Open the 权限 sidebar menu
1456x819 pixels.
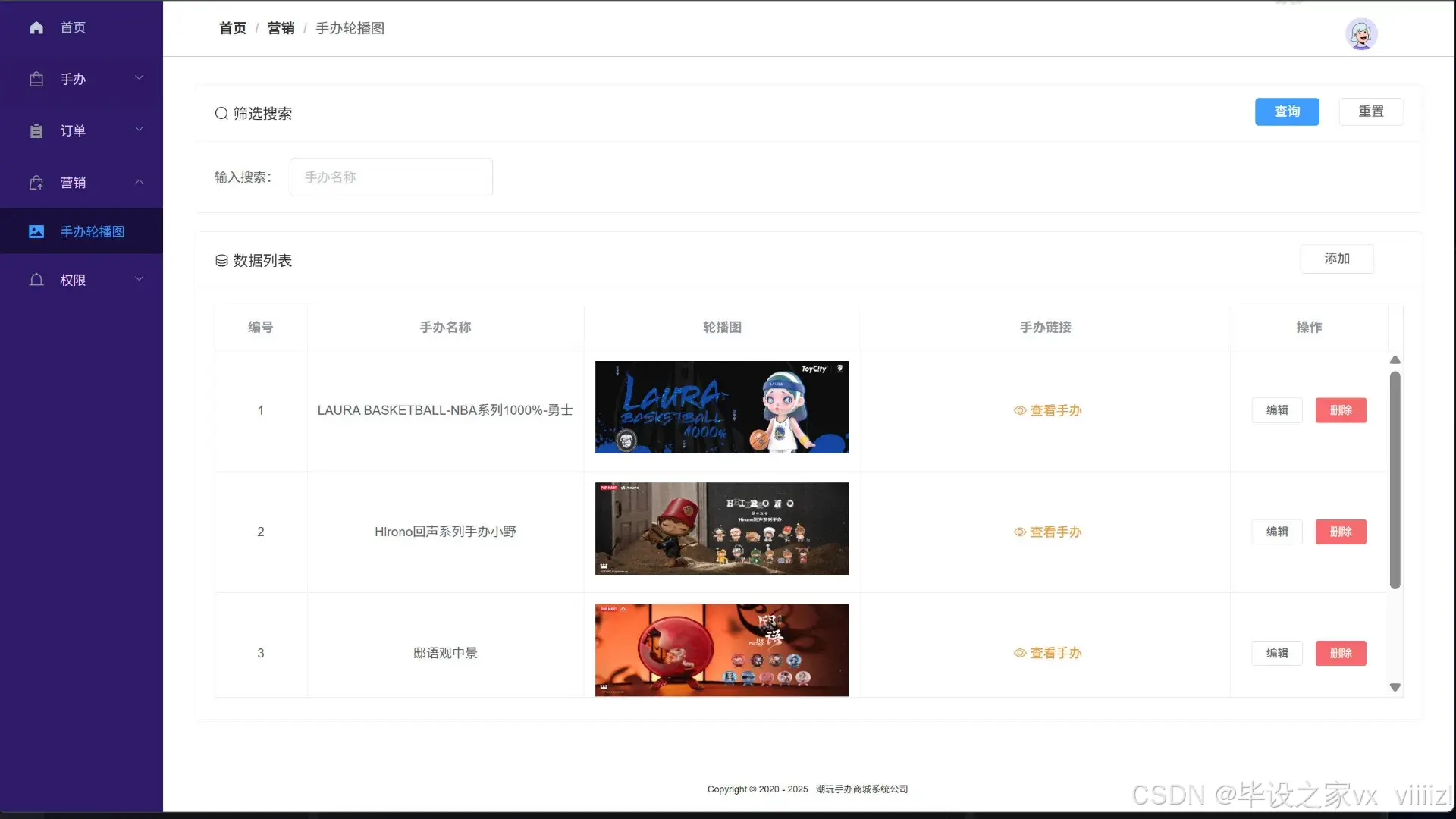pos(81,280)
